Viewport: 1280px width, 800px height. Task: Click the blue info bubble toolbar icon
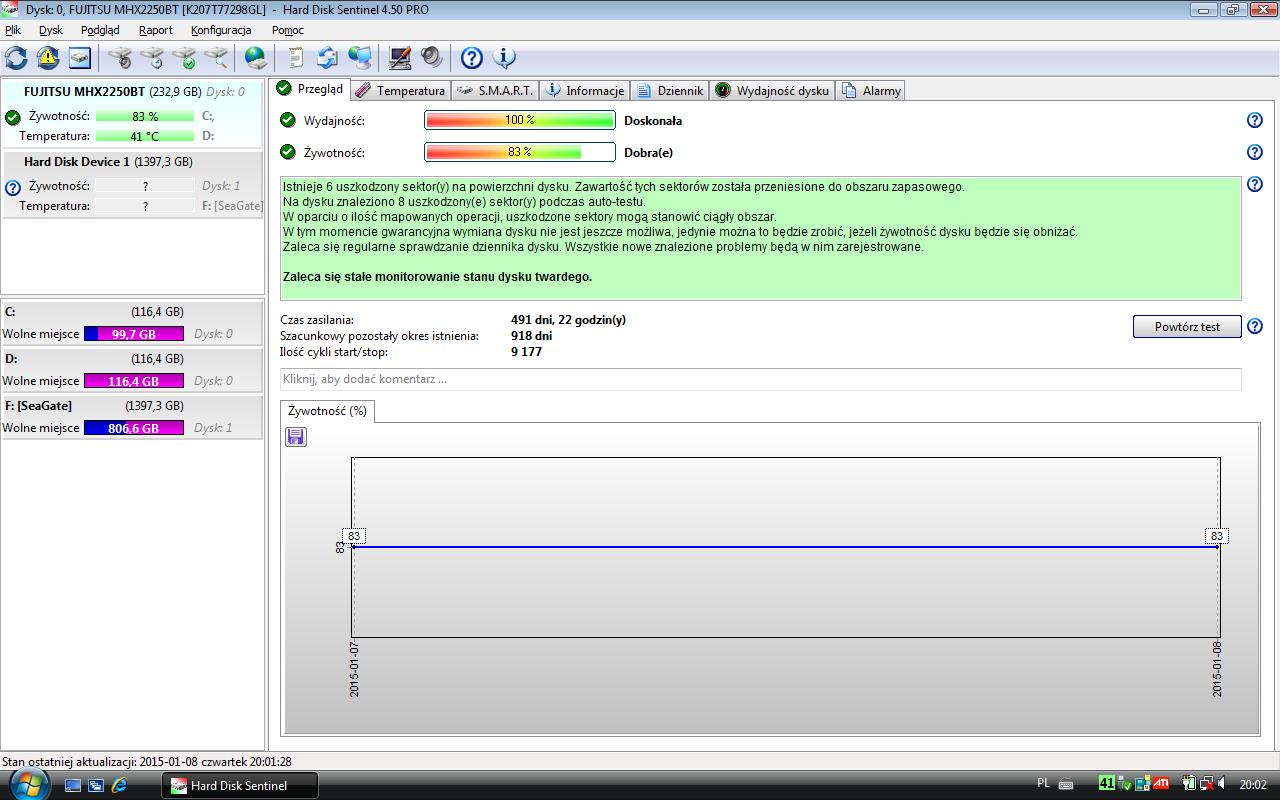tap(504, 58)
